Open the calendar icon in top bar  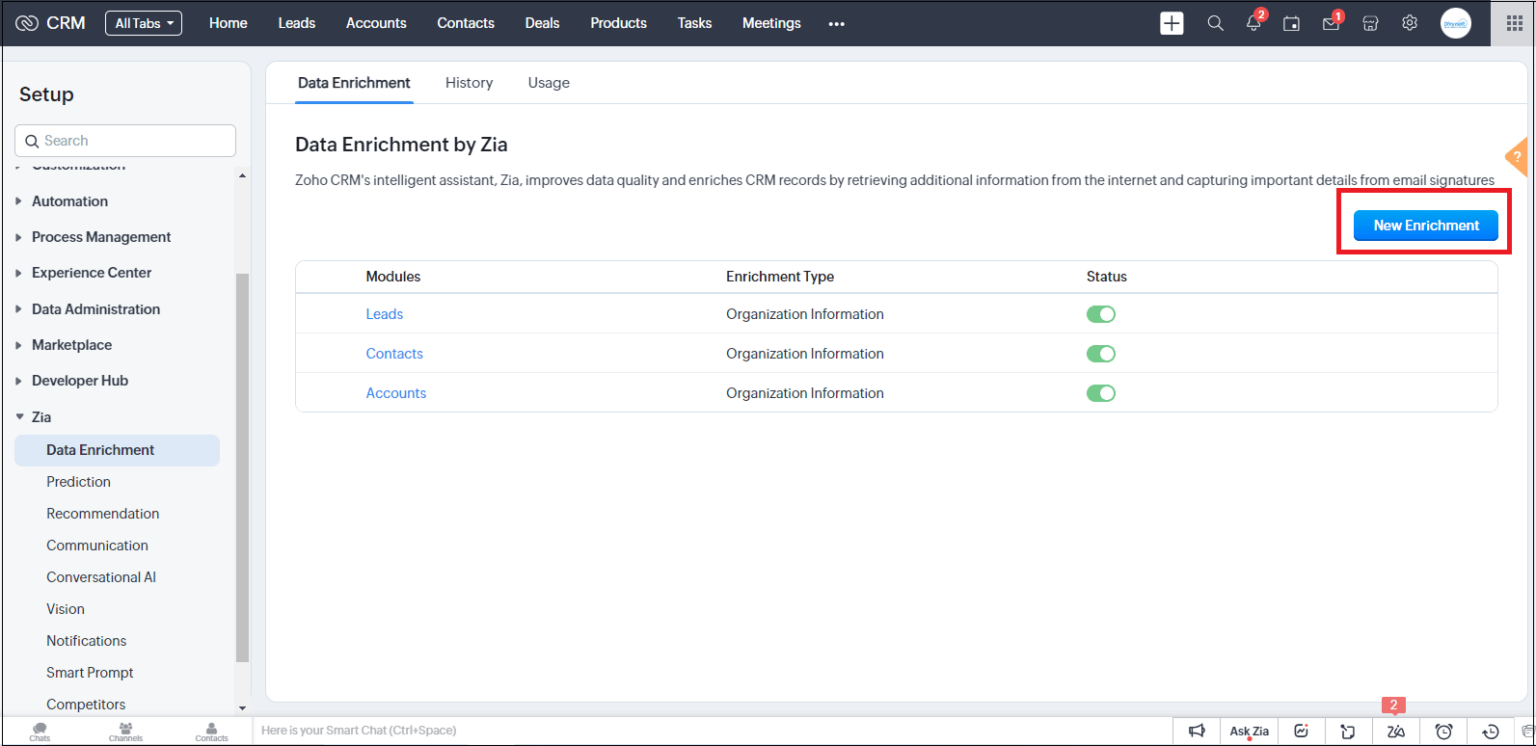[1291, 23]
